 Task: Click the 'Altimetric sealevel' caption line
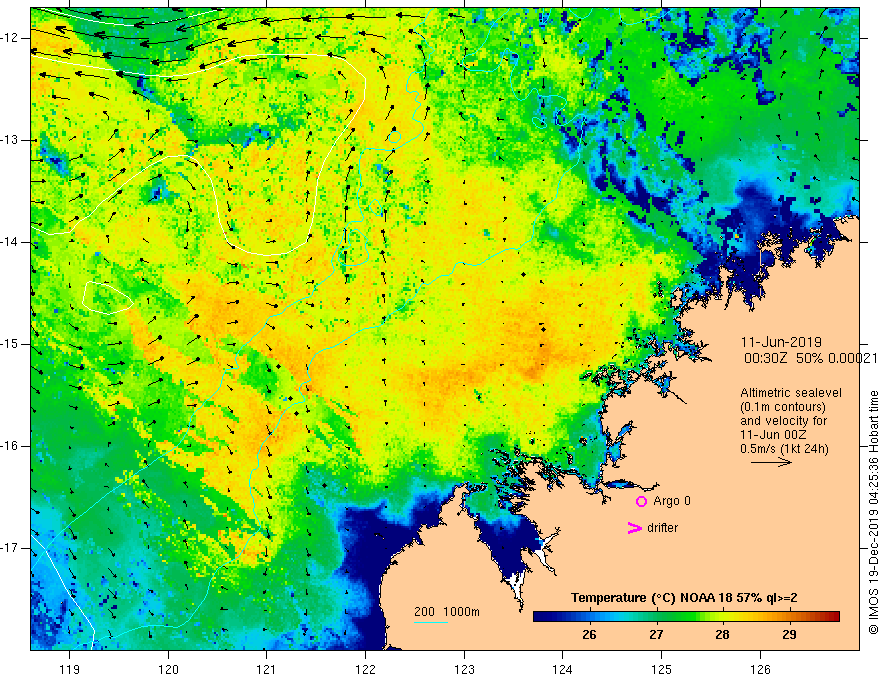[x=791, y=393]
